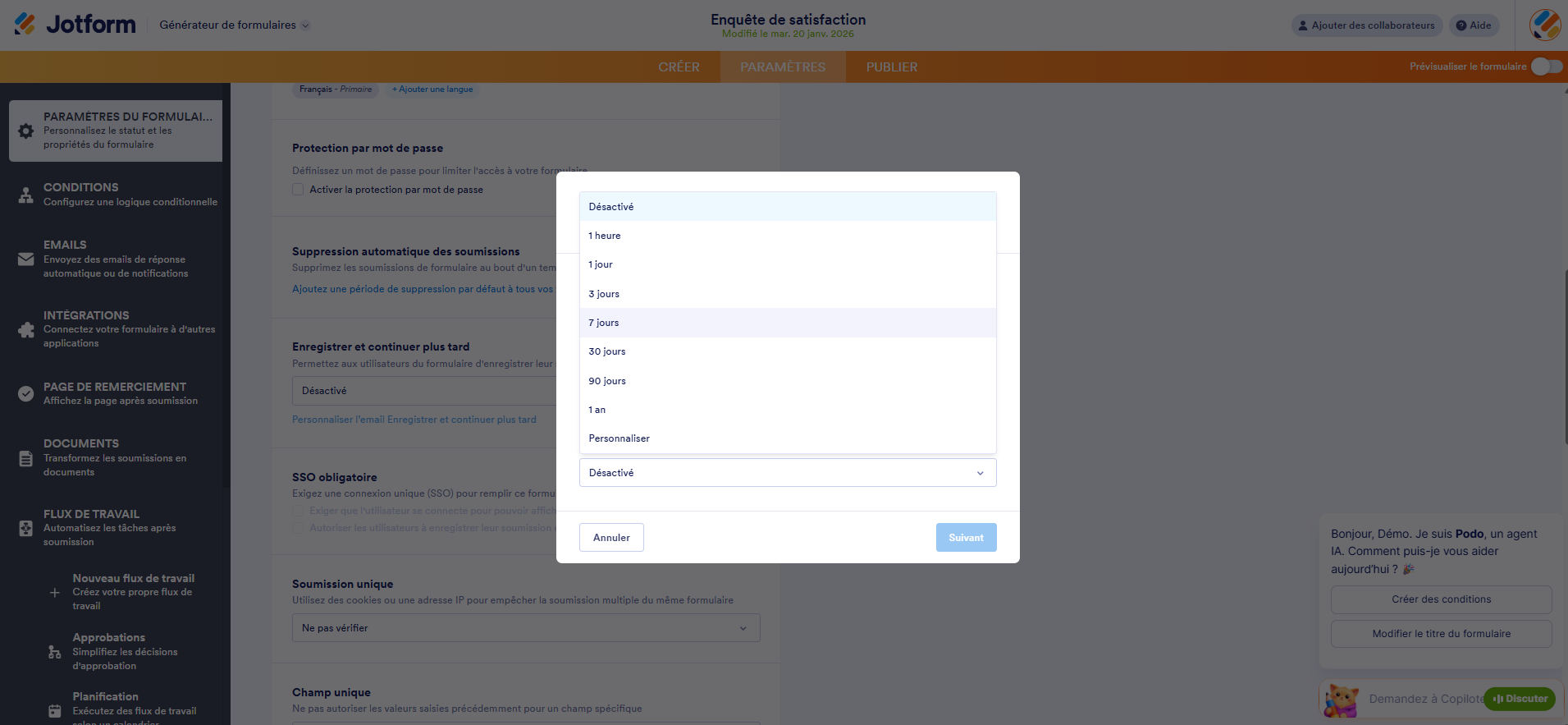Check Activer la protection par mot de passe
This screenshot has height=725, width=1568.
[298, 190]
